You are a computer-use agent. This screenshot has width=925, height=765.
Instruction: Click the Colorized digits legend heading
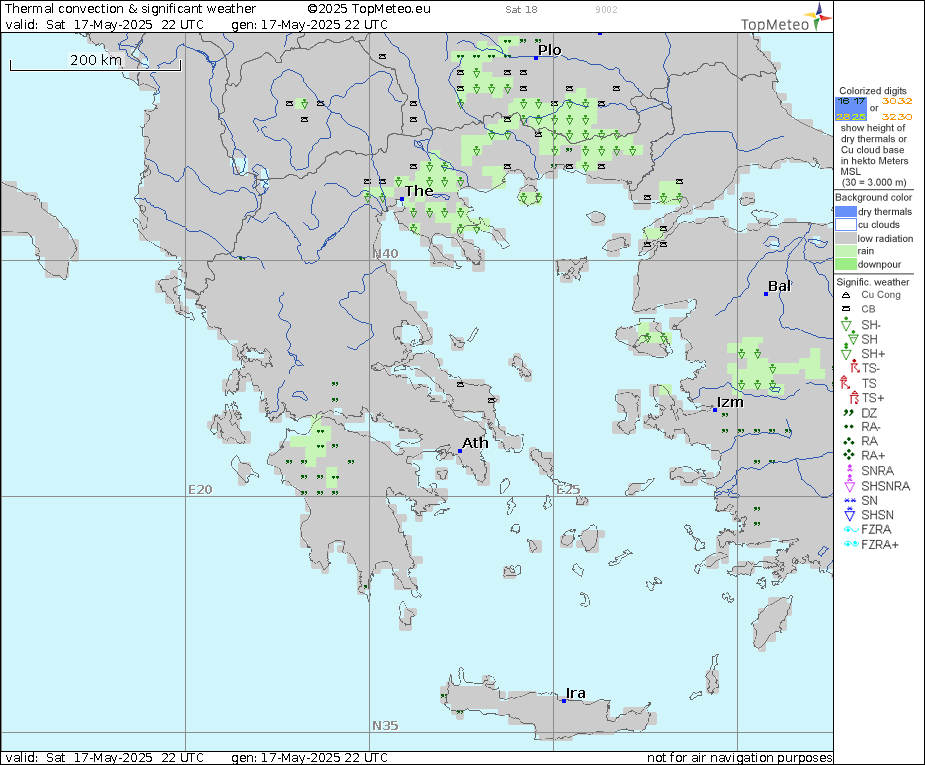click(x=872, y=91)
